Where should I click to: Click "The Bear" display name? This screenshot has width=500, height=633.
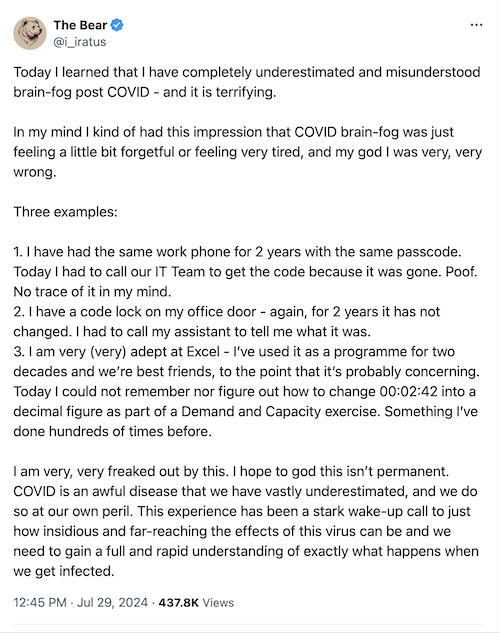[80, 25]
